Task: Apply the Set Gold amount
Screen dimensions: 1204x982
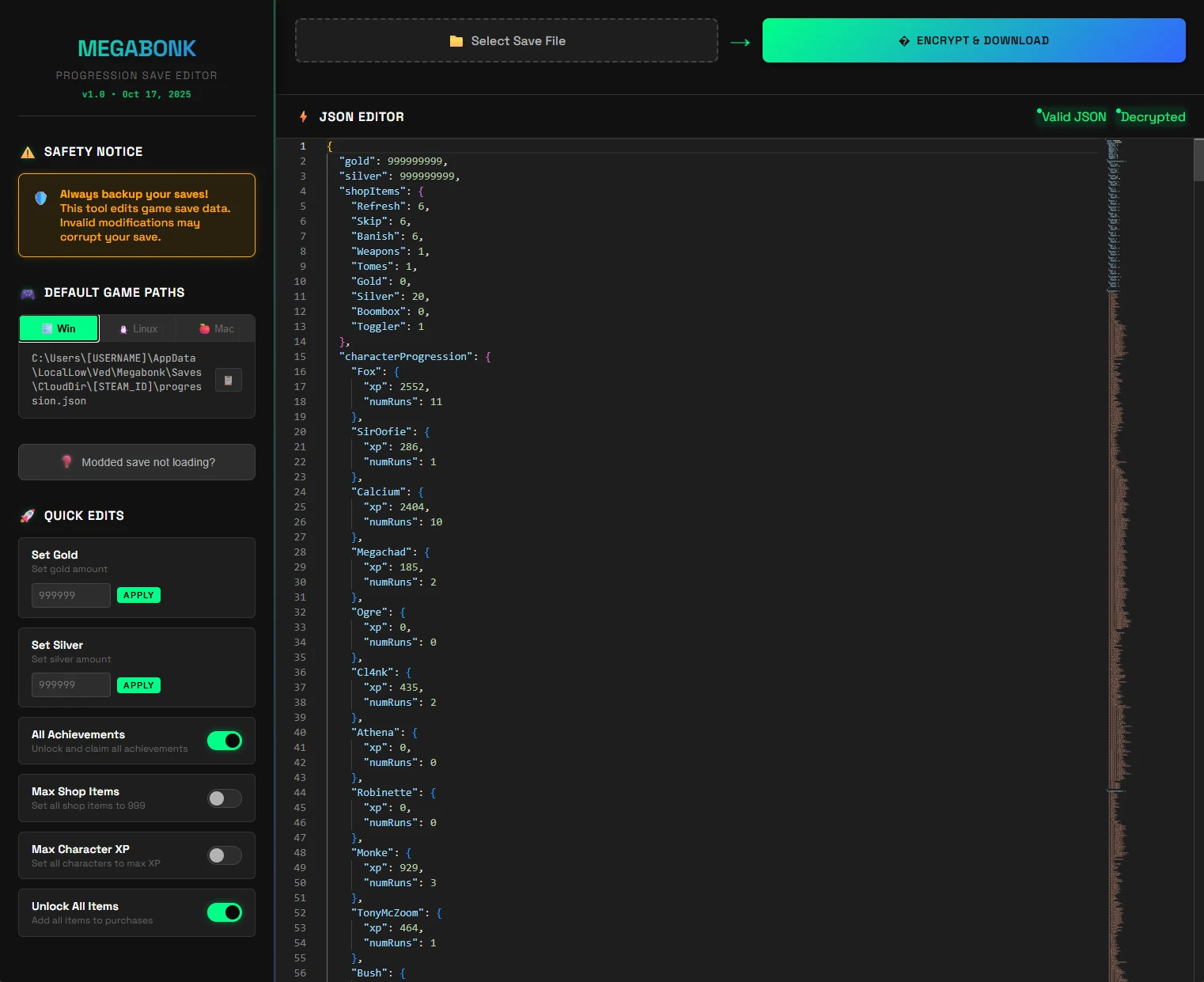Action: coord(138,595)
